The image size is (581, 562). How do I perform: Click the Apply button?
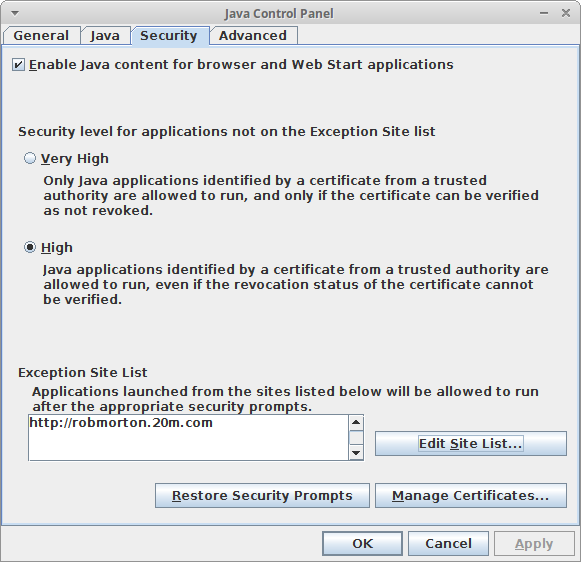coord(534,543)
